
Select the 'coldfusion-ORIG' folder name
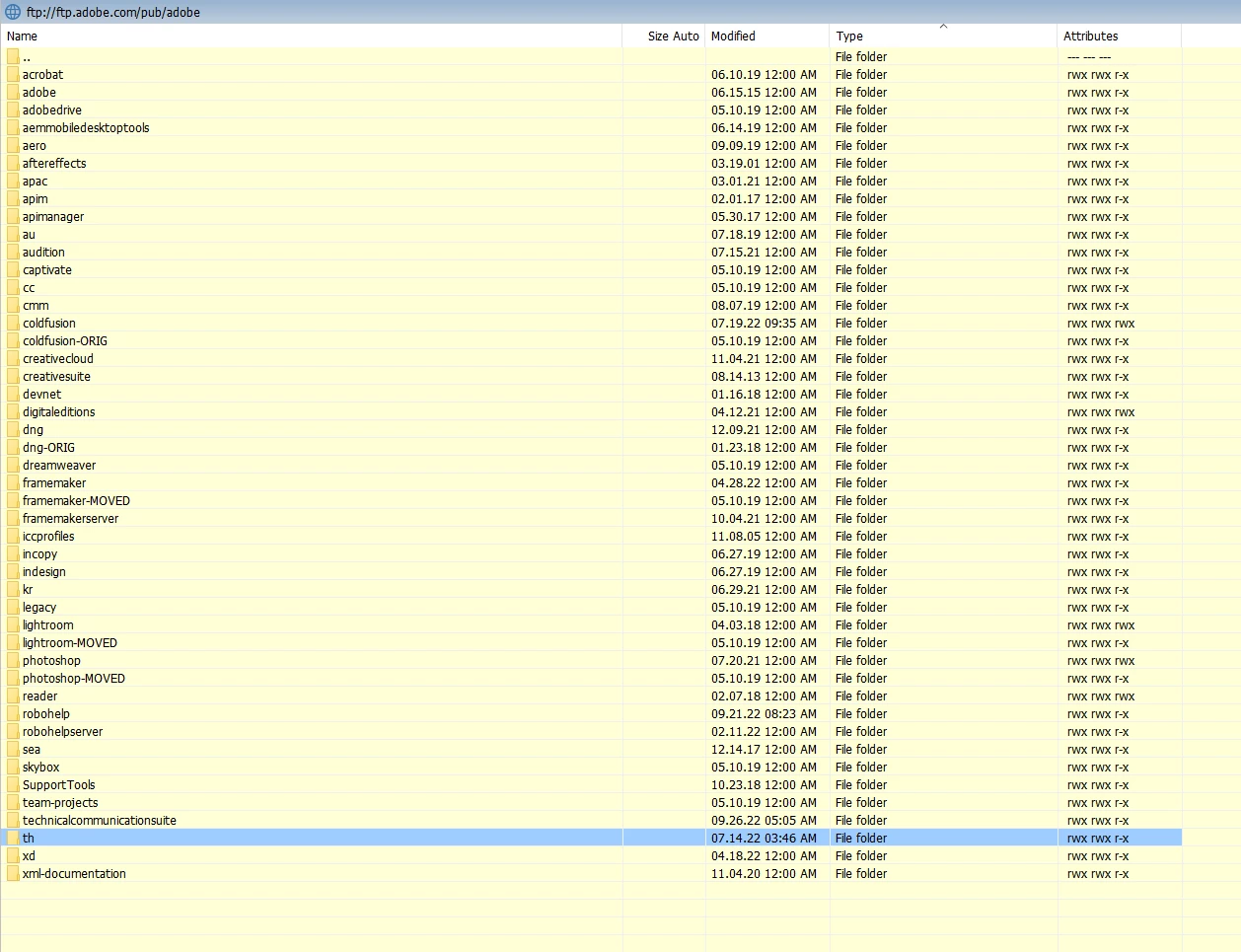click(x=65, y=340)
